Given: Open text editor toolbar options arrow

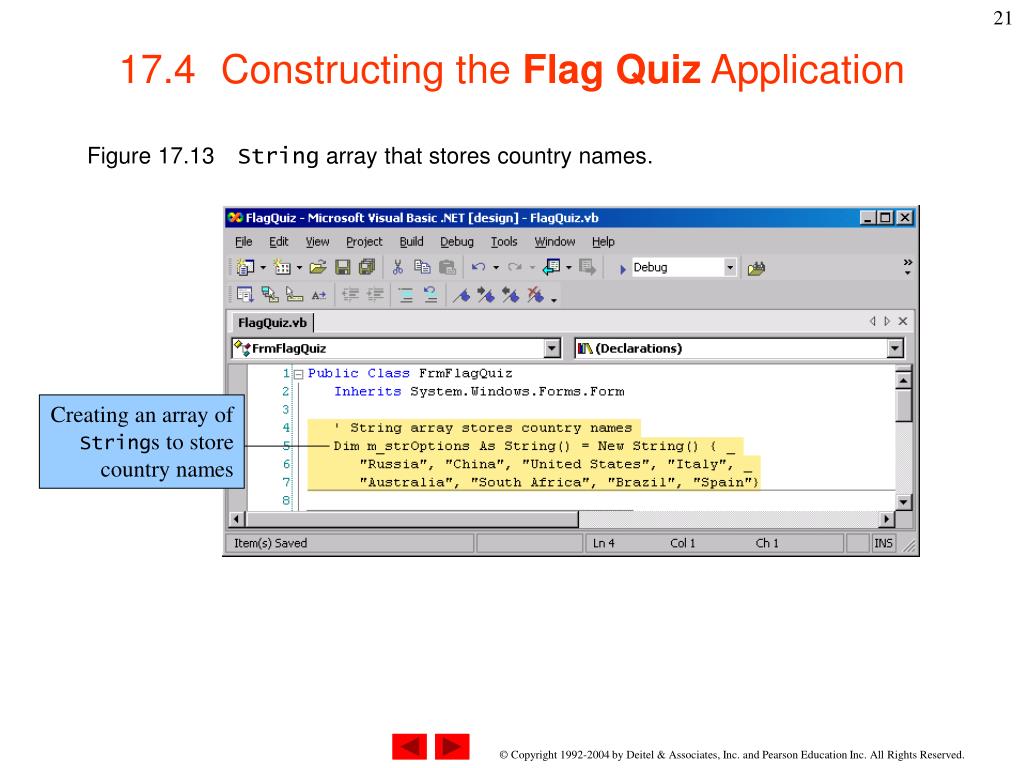Looking at the screenshot, I should [x=554, y=300].
